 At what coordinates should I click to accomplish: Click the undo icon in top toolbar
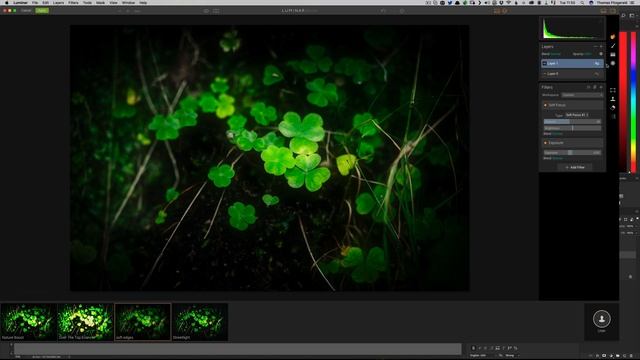click(x=383, y=11)
